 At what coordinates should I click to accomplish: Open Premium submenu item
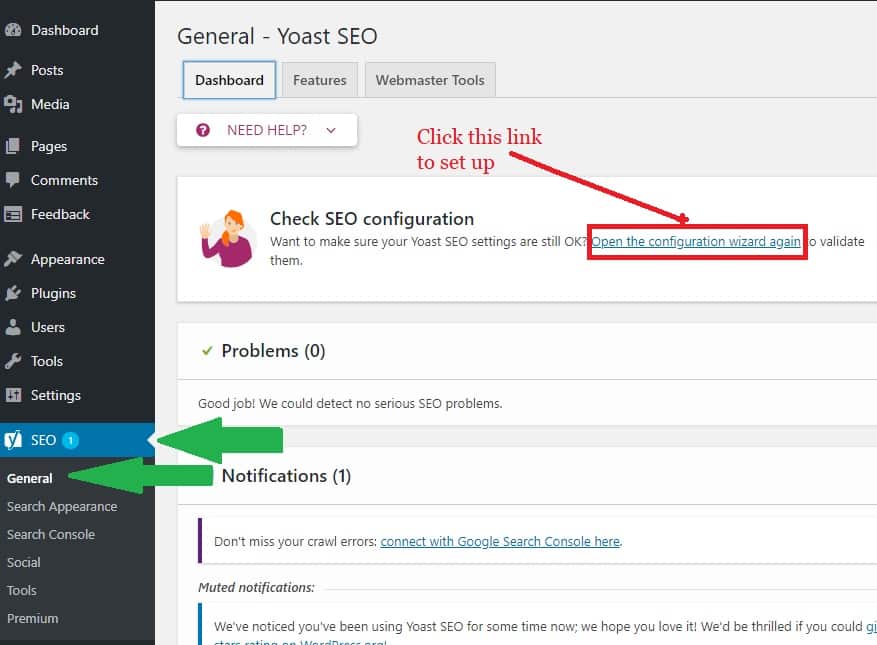pos(32,618)
